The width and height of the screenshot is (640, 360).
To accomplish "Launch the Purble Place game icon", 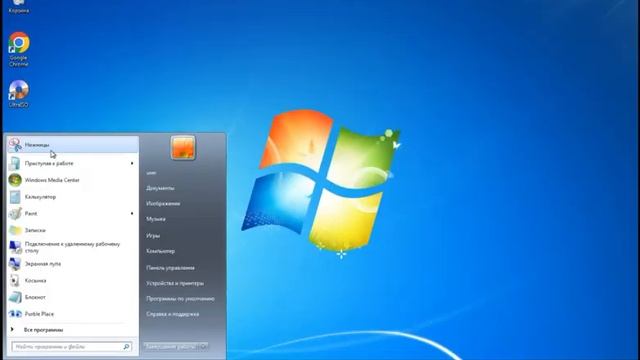I will point(15,314).
